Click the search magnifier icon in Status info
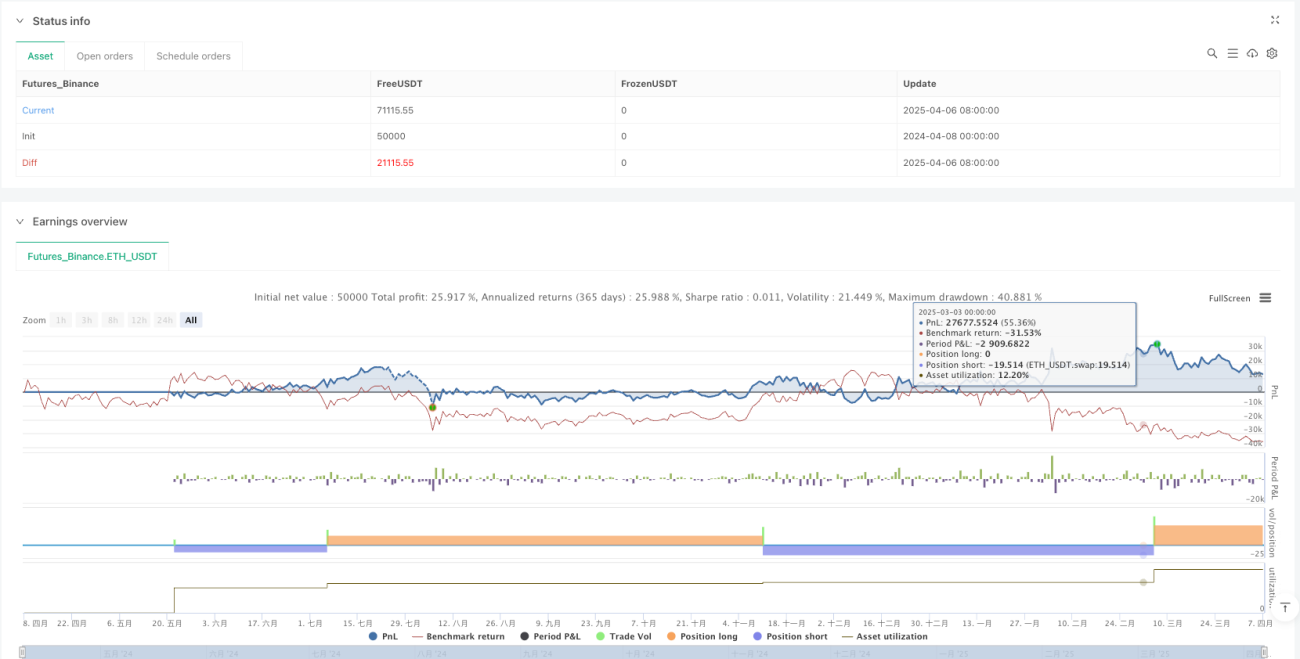This screenshot has height=659, width=1300. (x=1212, y=53)
